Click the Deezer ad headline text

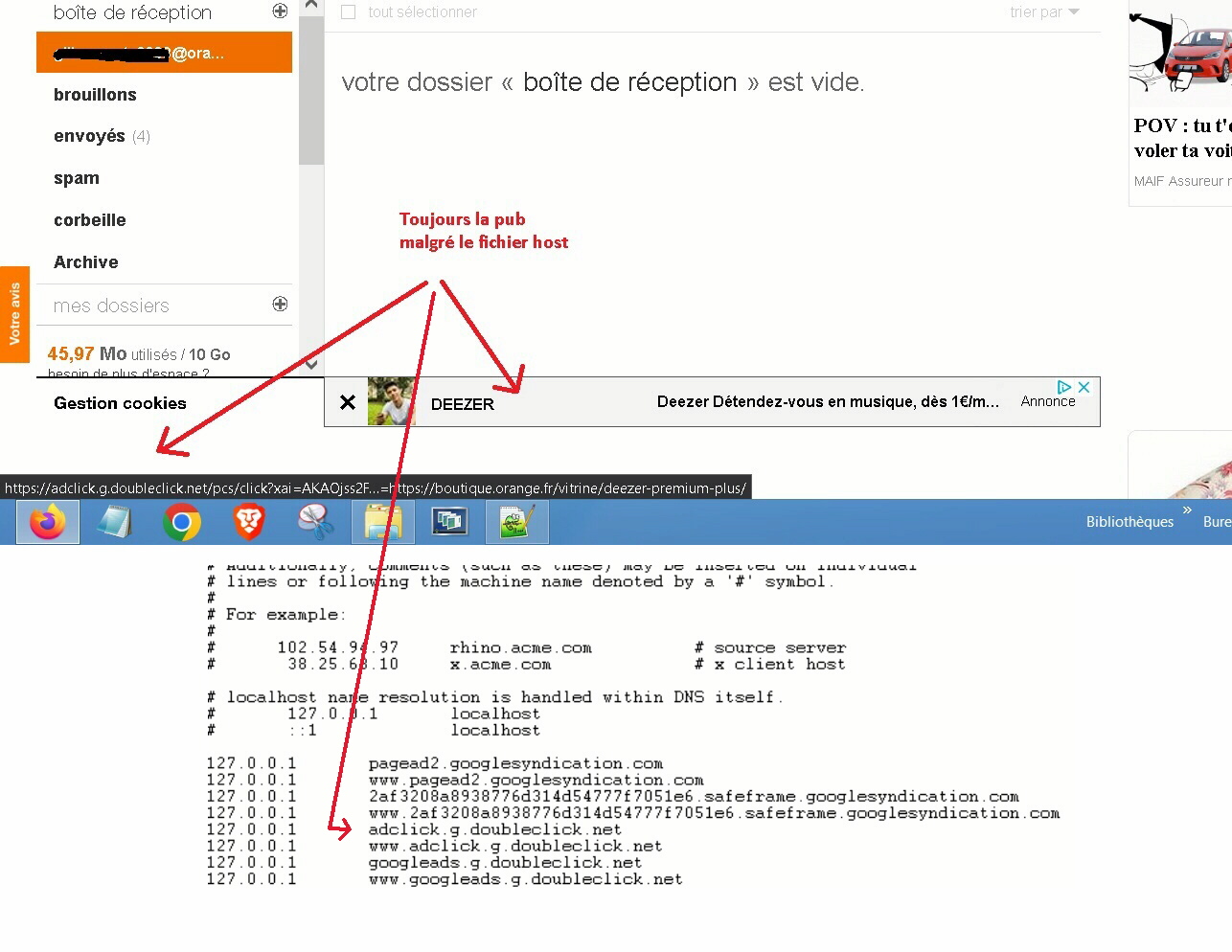(x=828, y=402)
